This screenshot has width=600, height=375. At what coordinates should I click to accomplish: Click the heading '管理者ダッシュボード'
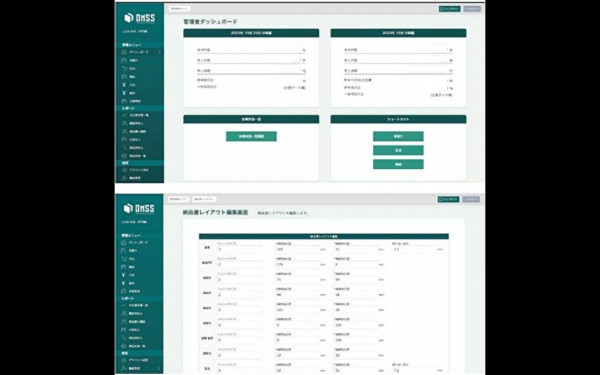click(210, 22)
